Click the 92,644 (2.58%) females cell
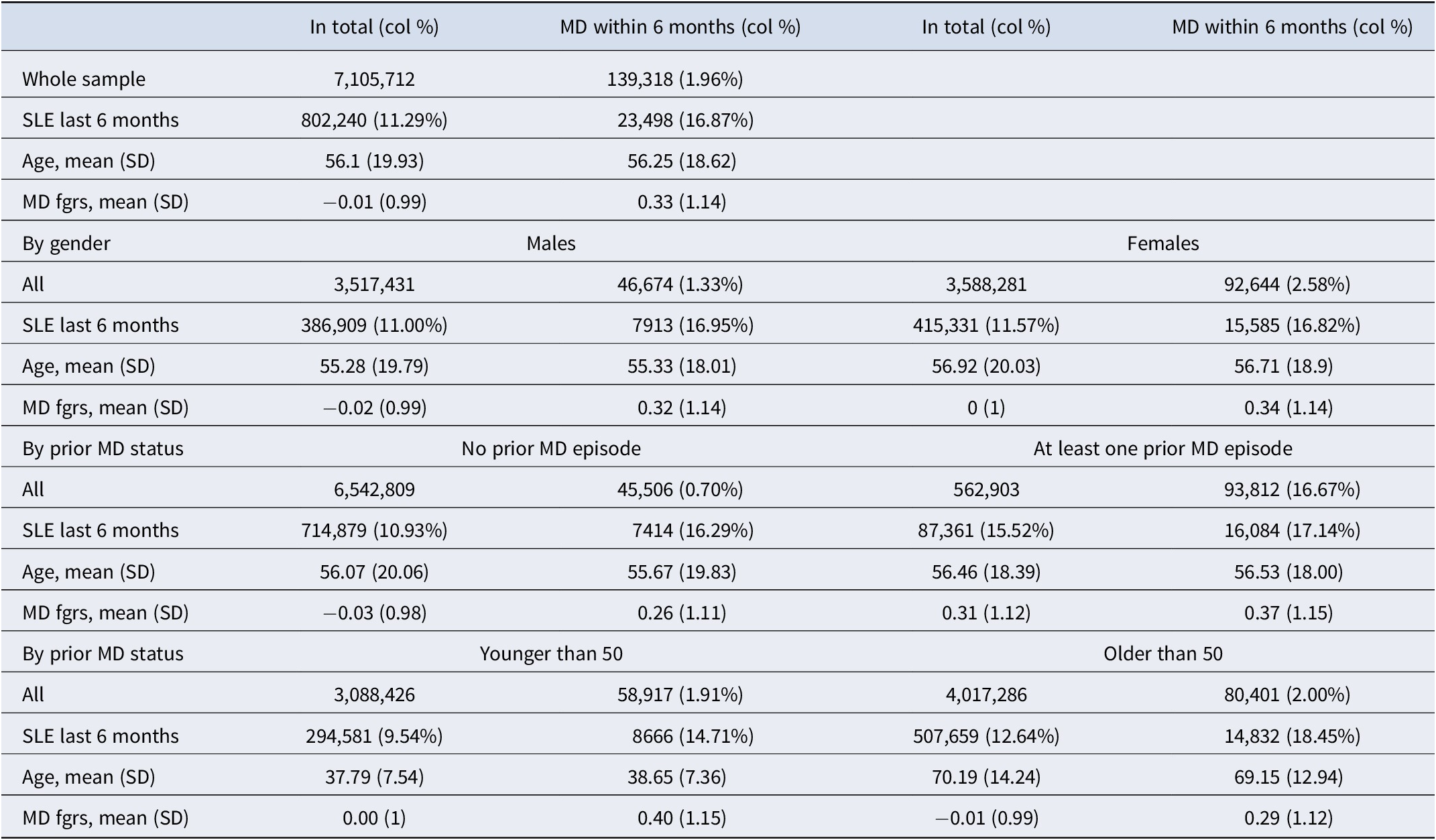 pos(1287,284)
